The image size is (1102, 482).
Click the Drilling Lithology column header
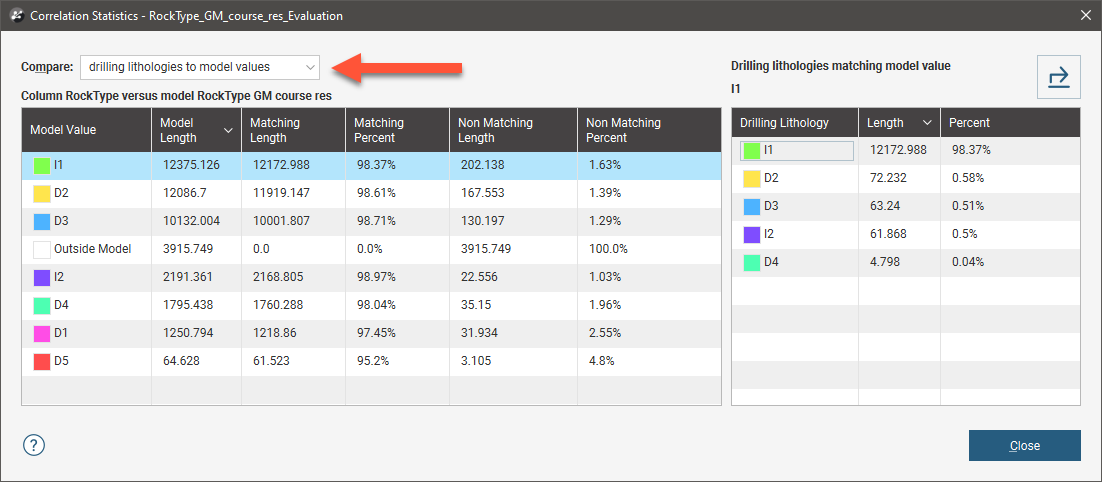[795, 123]
